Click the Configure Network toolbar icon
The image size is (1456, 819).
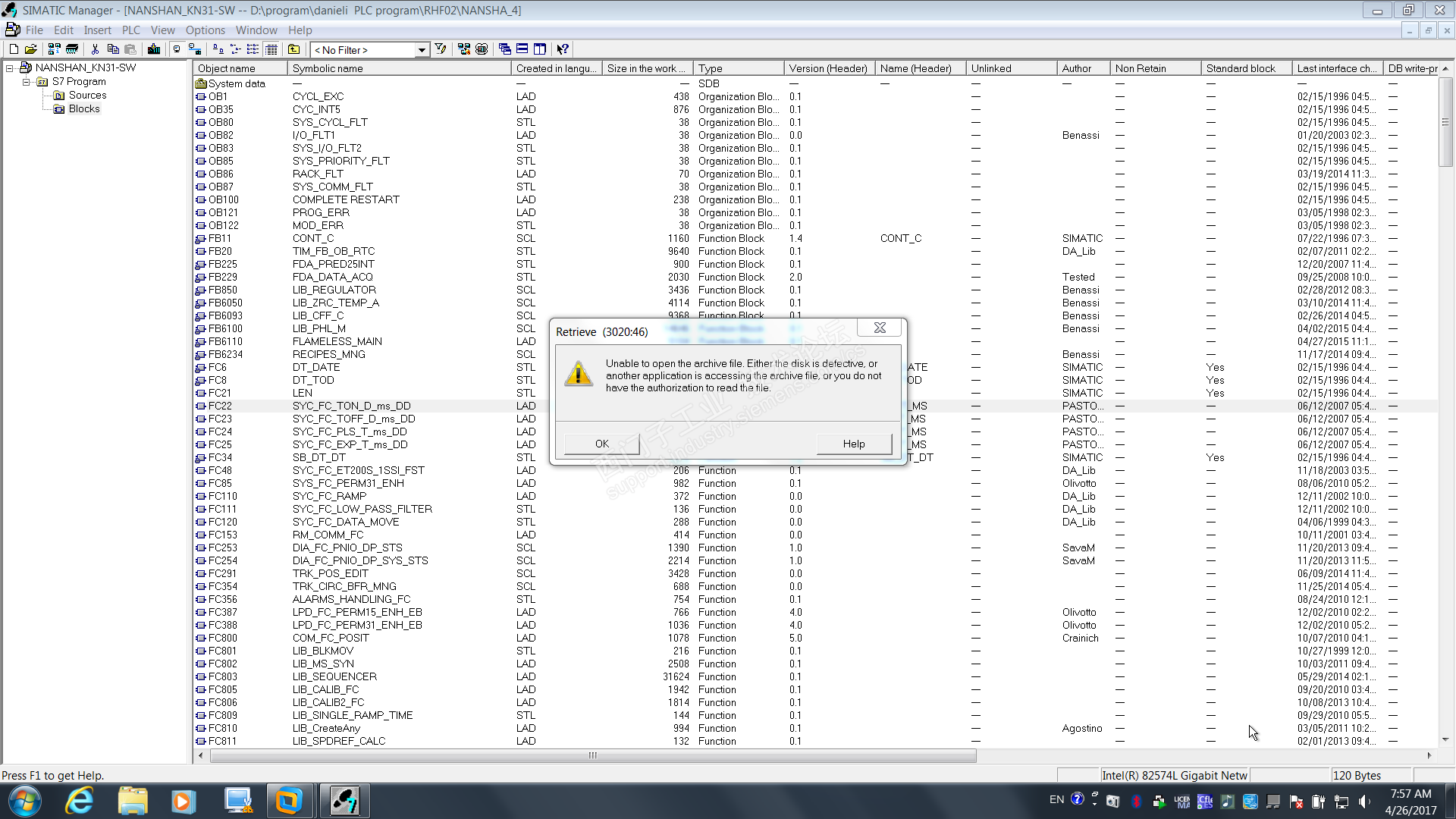coord(463,49)
